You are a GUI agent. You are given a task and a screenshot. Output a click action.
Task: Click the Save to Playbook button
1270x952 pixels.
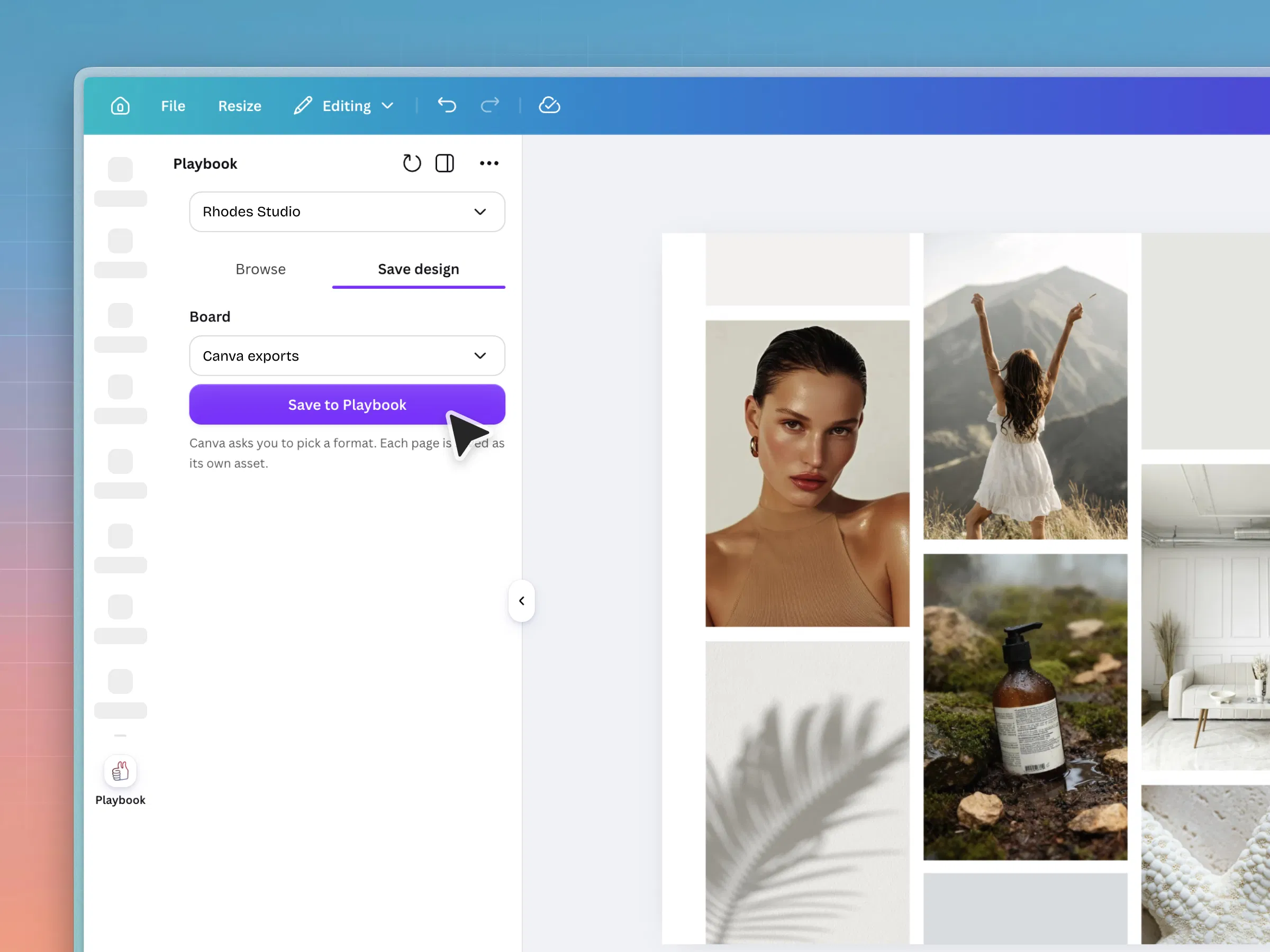coord(347,405)
